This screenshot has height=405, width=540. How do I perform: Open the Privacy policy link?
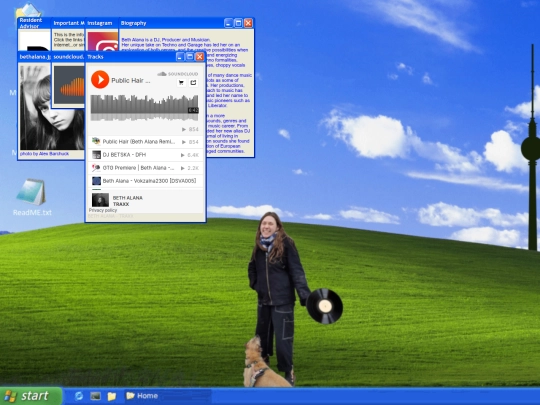tap(103, 210)
